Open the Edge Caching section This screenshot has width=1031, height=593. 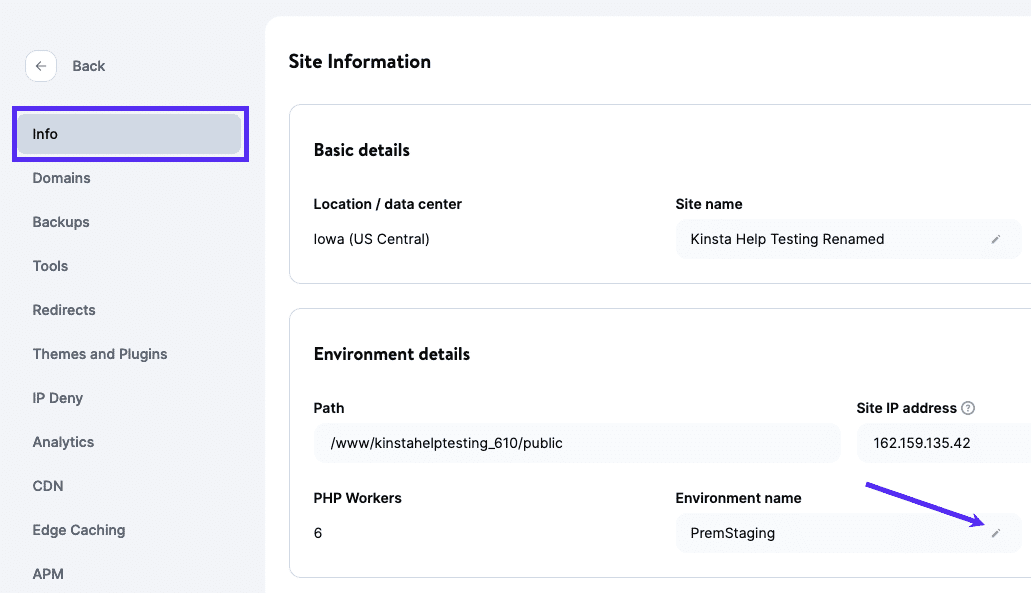pos(78,530)
